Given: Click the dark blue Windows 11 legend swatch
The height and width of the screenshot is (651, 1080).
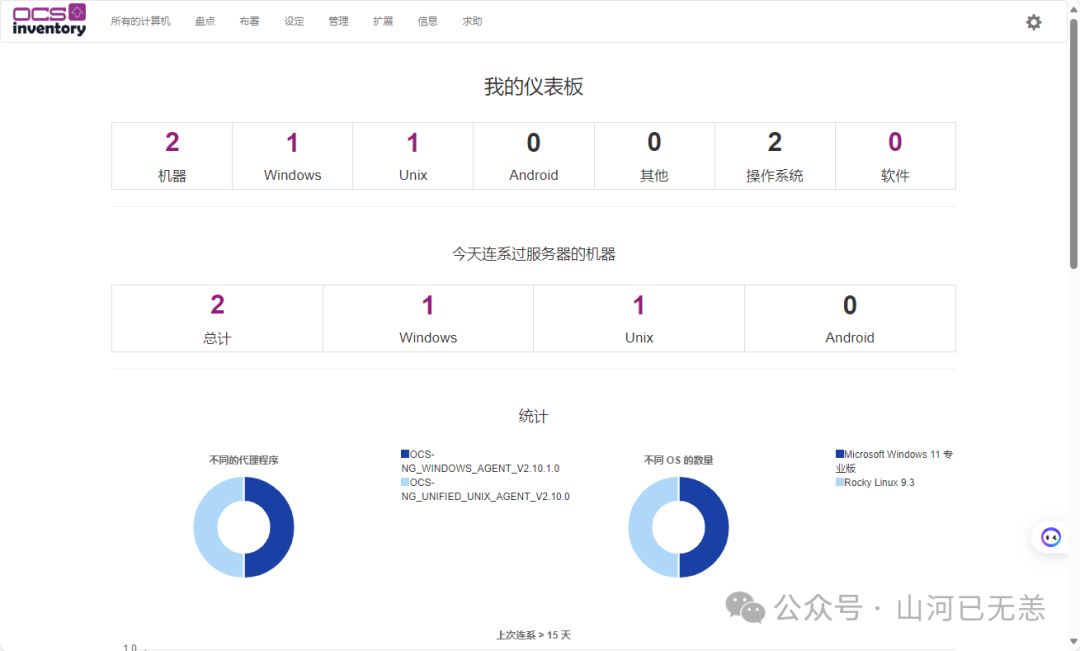Looking at the screenshot, I should tap(840, 454).
